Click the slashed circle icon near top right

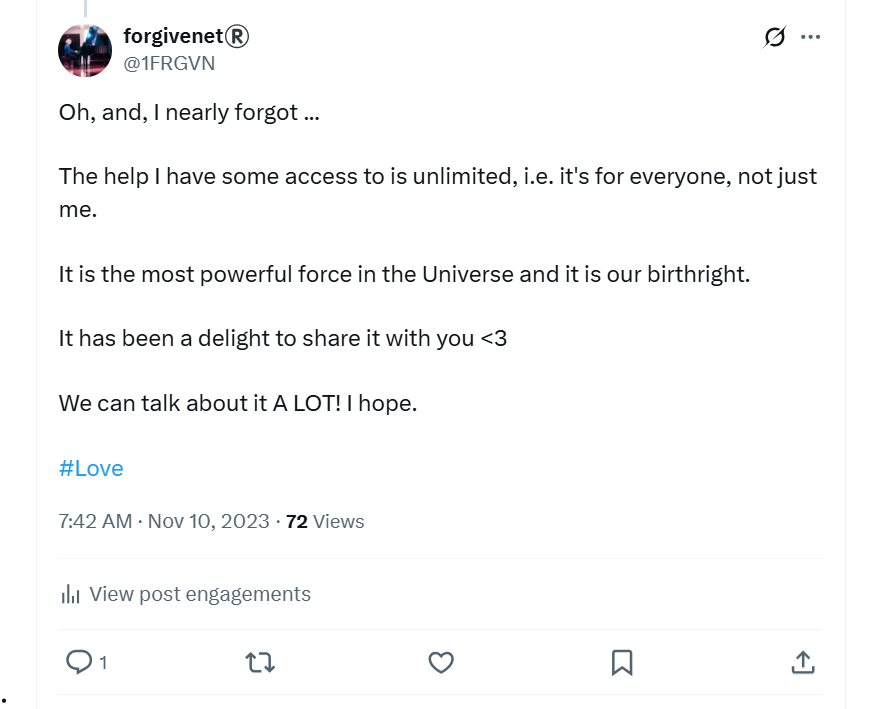(774, 37)
